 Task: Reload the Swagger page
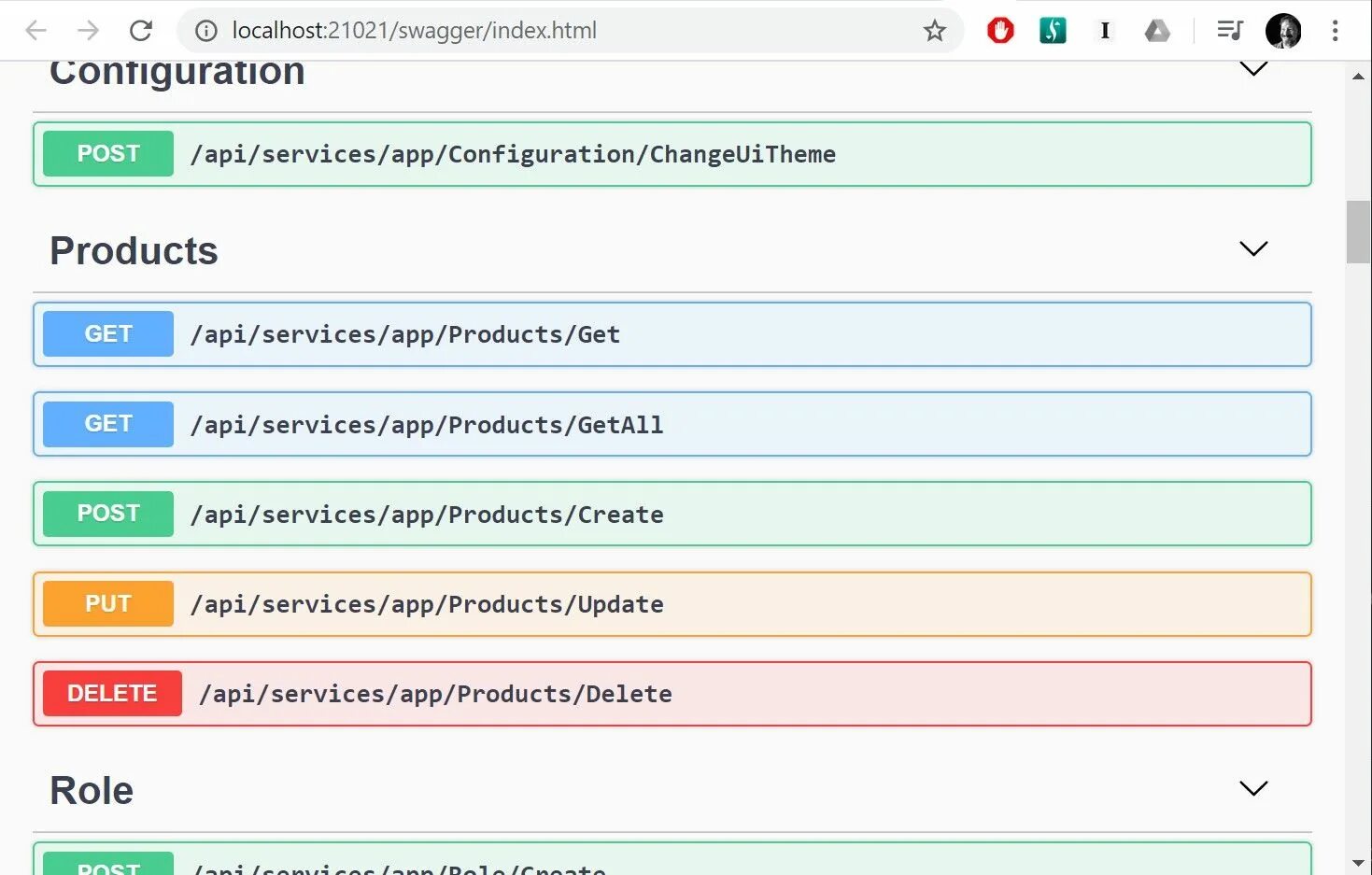tap(141, 31)
